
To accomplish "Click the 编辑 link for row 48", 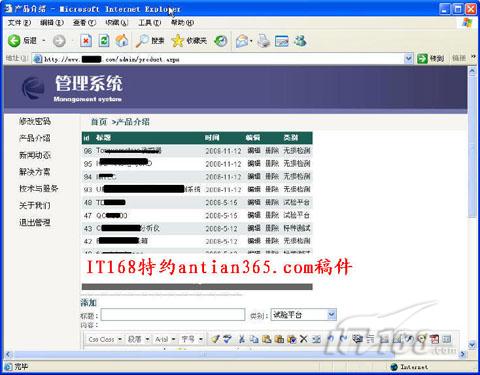I will tap(254, 202).
